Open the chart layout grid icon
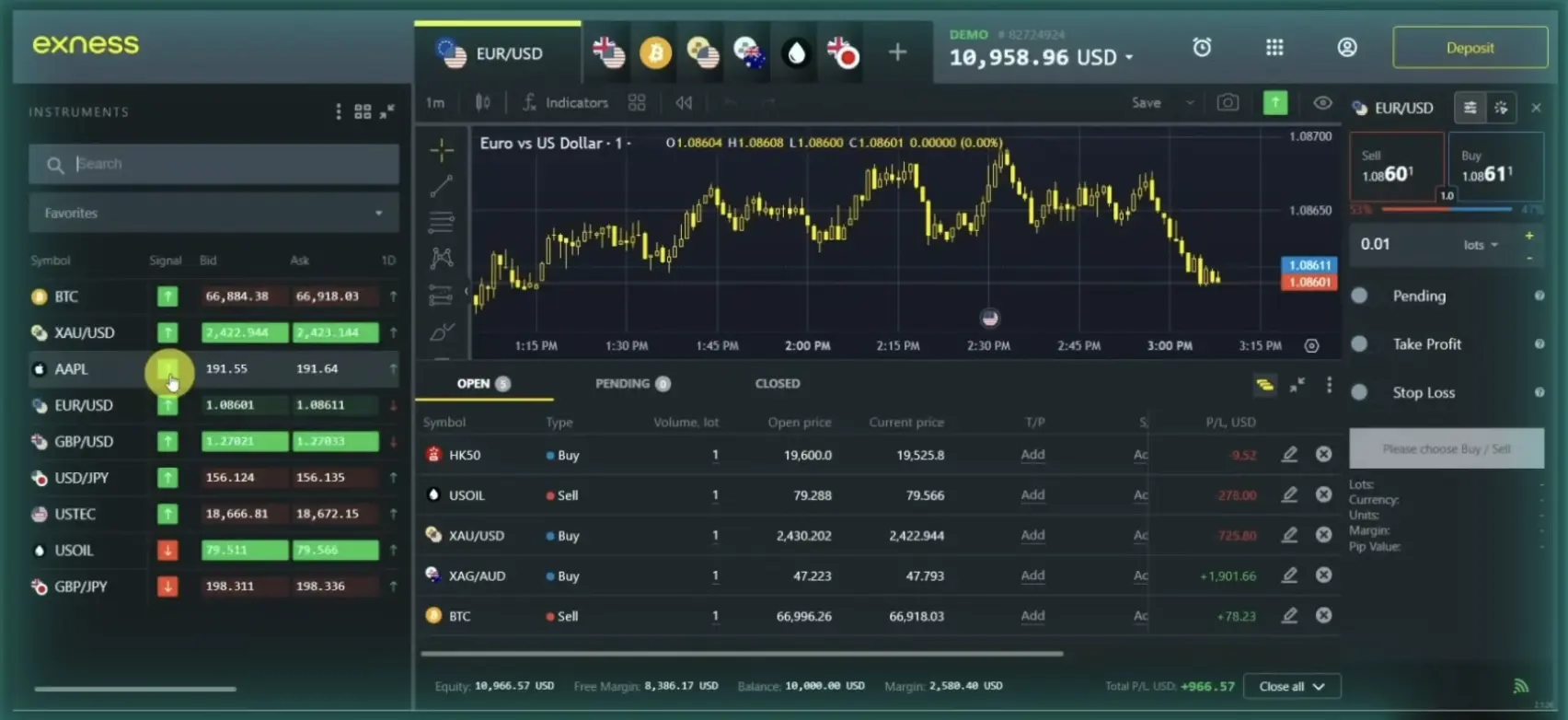 pos(637,102)
